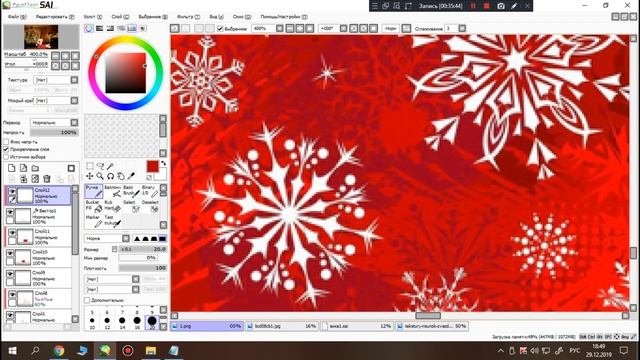Select the Hand pan tool
This screenshot has height=360, width=640.
(120, 176)
